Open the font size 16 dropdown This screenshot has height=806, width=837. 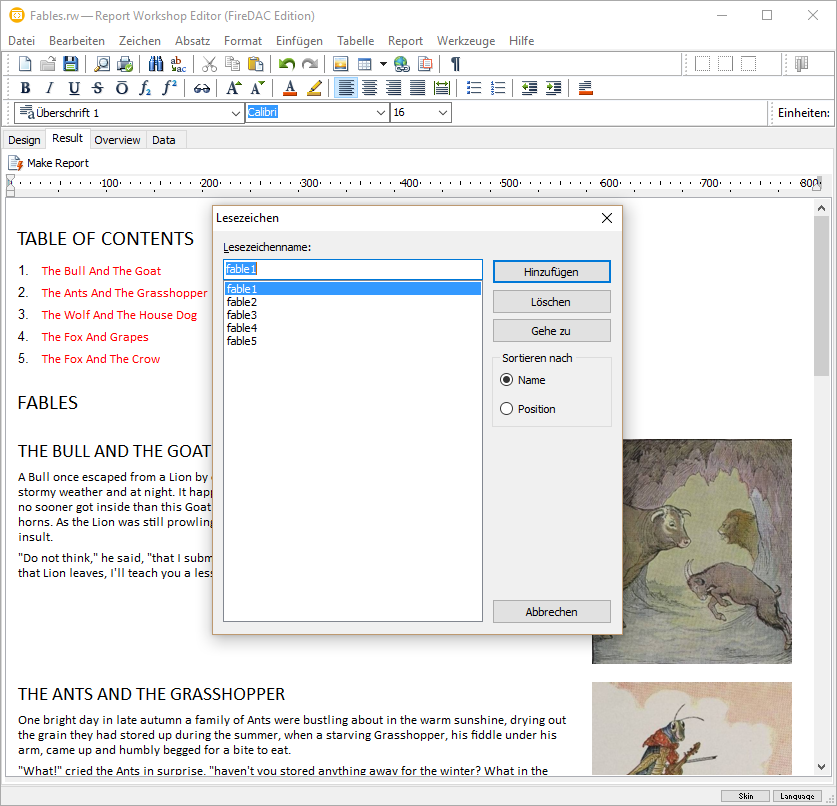[443, 113]
